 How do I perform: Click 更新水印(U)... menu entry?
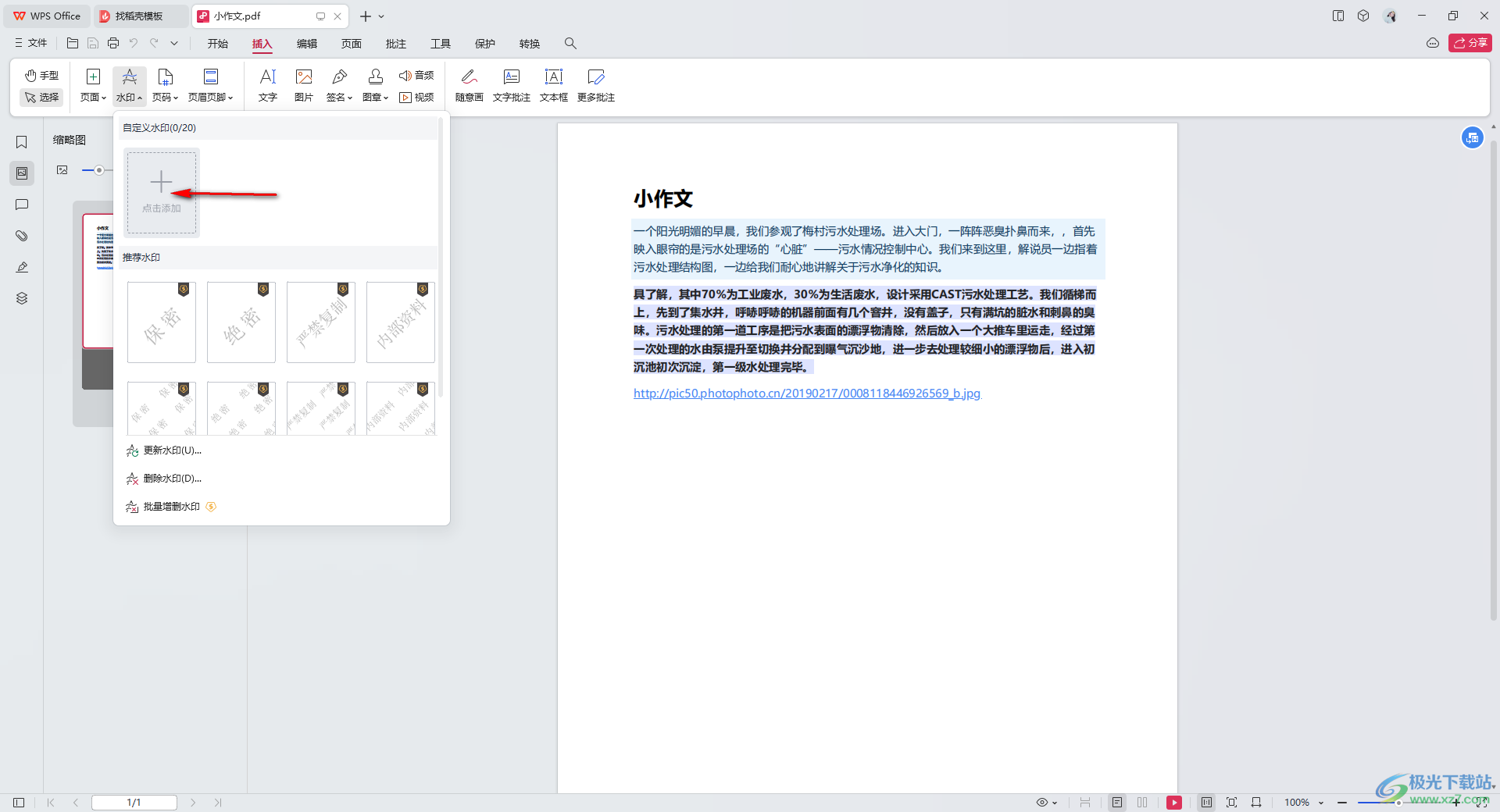click(x=164, y=451)
